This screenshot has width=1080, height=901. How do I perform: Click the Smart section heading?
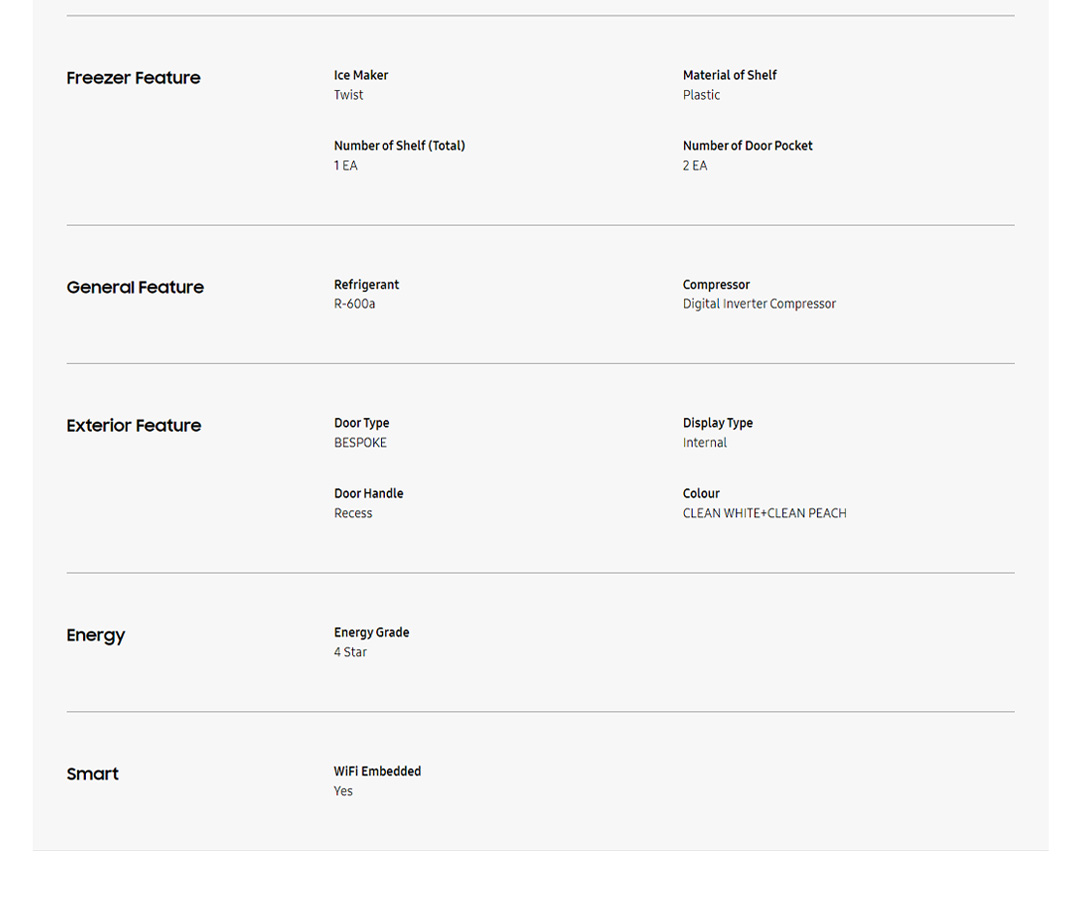[92, 774]
